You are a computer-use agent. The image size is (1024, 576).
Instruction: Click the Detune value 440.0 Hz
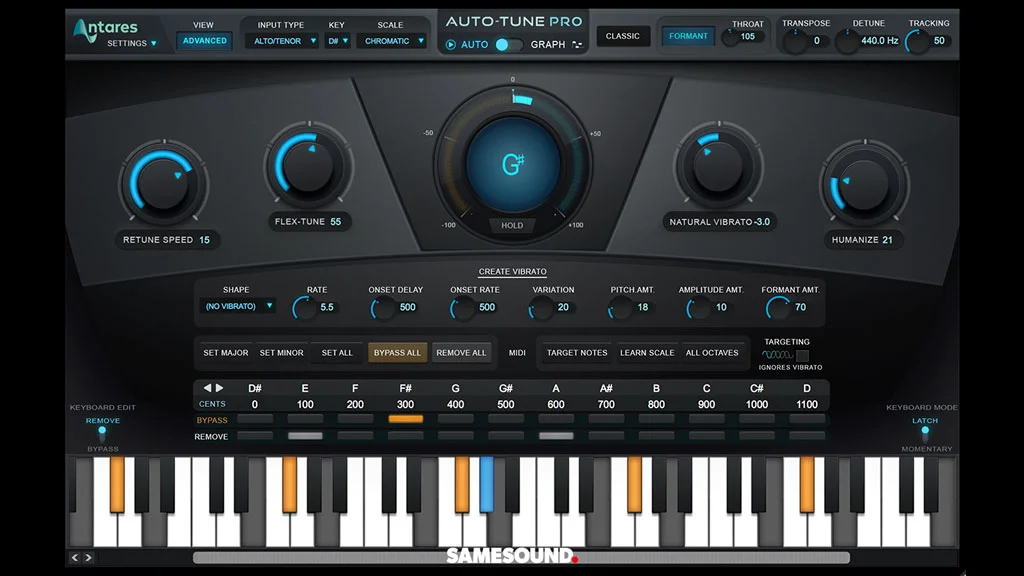pos(879,40)
